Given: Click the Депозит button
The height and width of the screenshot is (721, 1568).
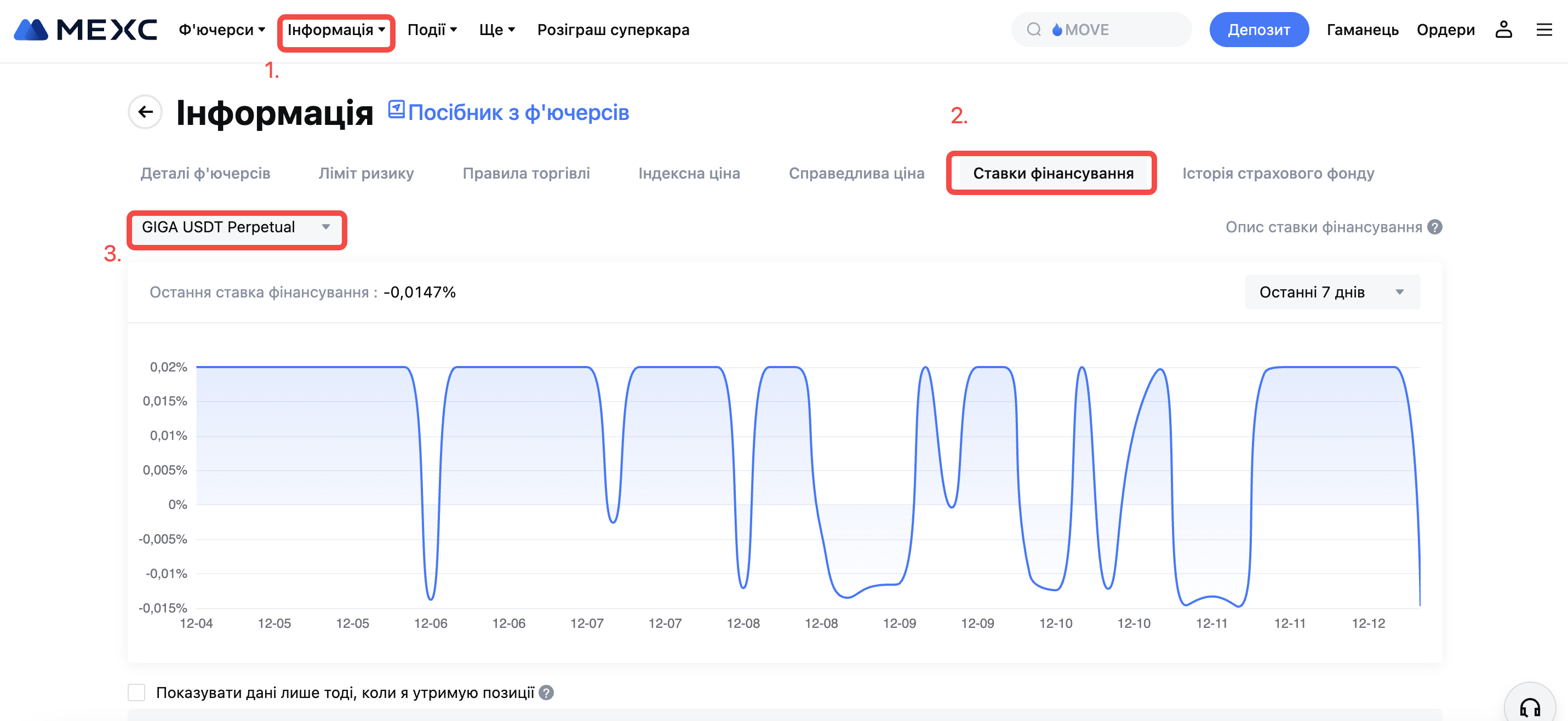Looking at the screenshot, I should click(1258, 29).
